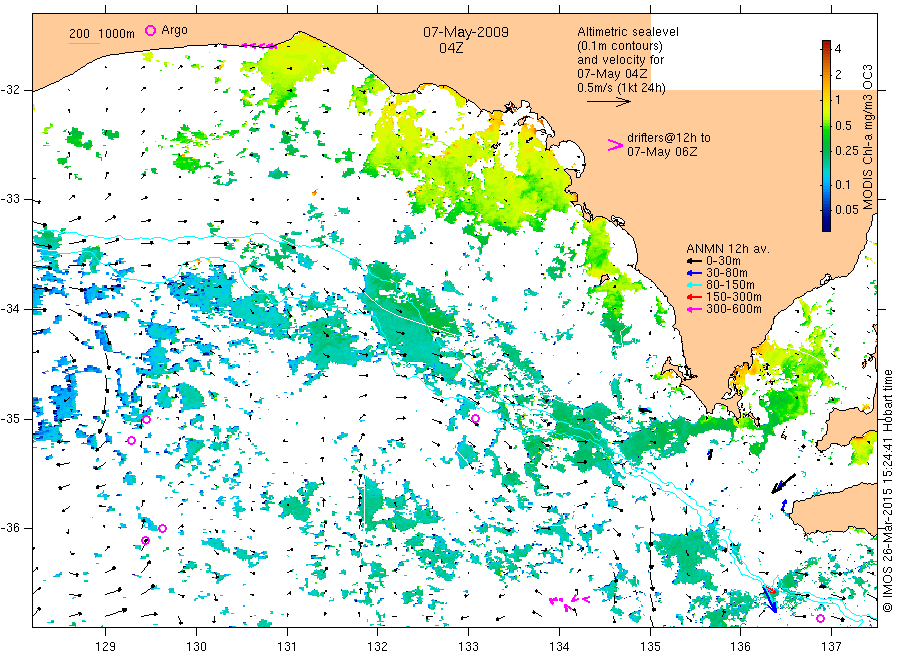
Task: Click the 'Altimetric sealevel' label
Action: click(x=628, y=32)
